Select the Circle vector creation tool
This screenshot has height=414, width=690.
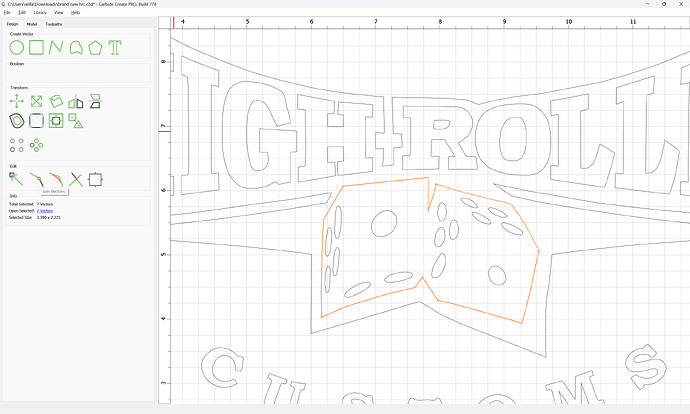pyautogui.click(x=17, y=48)
